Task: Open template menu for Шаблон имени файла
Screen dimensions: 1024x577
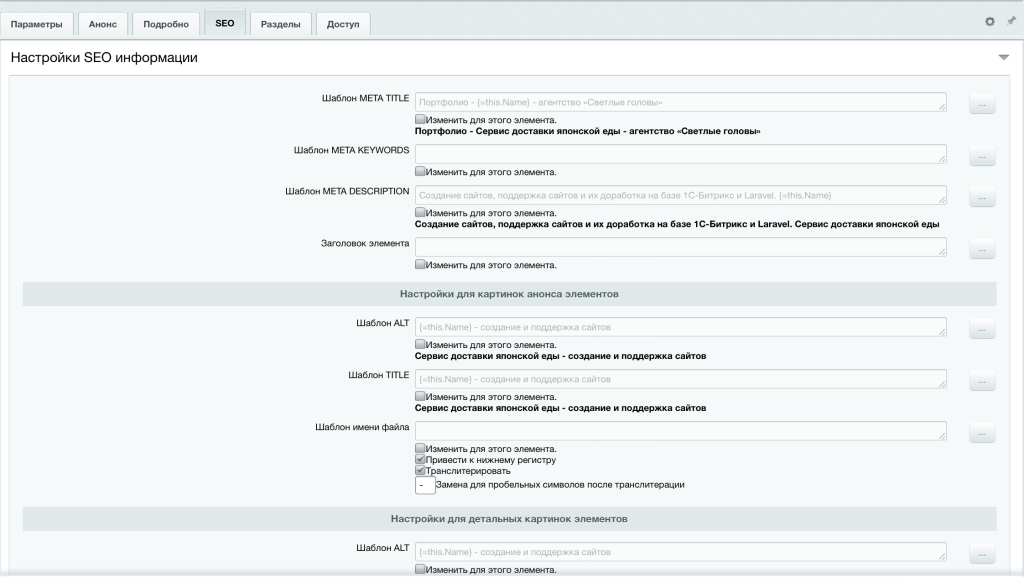Action: [982, 433]
